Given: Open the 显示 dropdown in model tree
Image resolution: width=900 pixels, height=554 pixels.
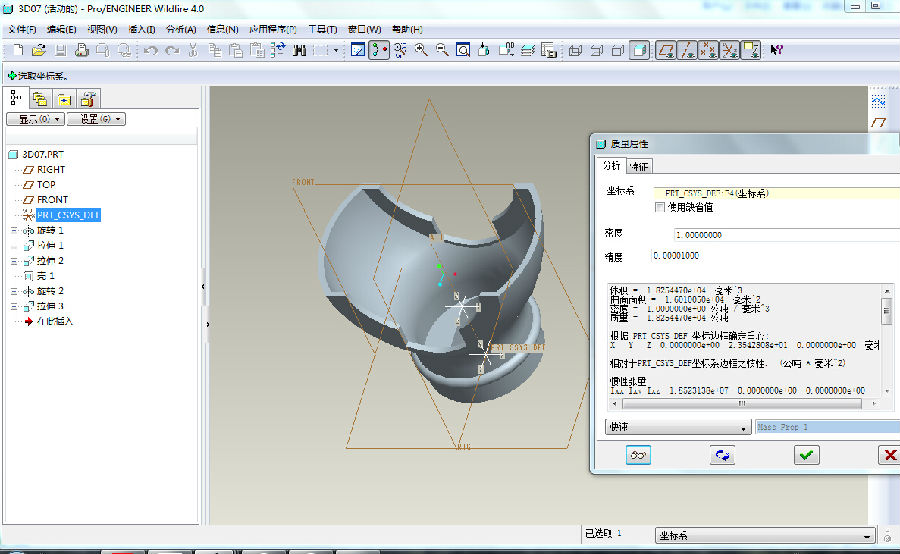Looking at the screenshot, I should (x=35, y=119).
